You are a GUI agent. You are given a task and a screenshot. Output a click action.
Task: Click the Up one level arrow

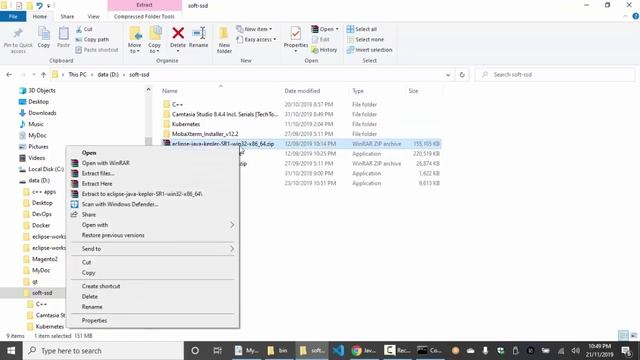(x=43, y=75)
